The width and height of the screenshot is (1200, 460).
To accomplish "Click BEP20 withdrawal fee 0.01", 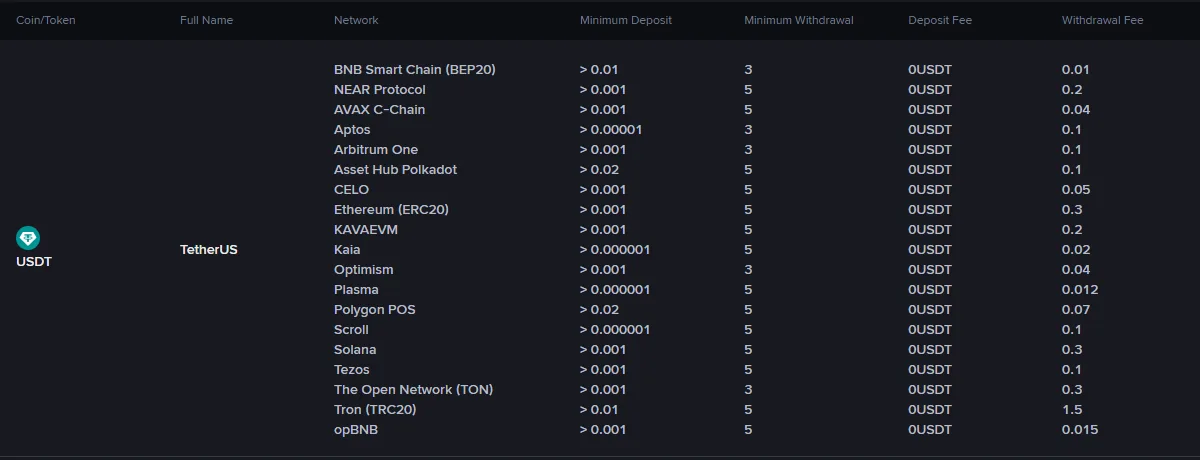I will [1076, 70].
